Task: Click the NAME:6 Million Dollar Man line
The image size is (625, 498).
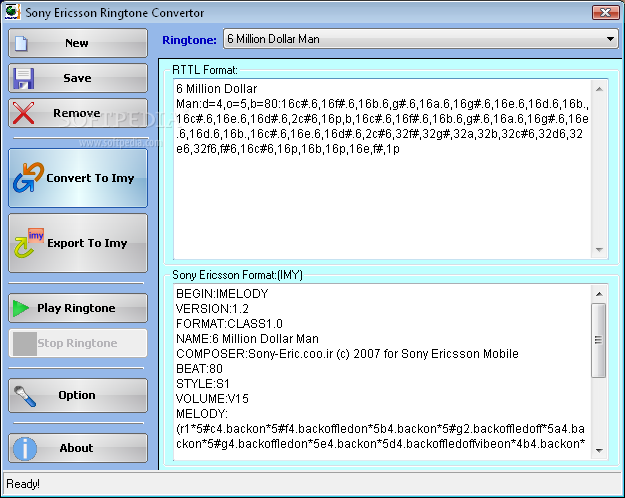Action: [247, 339]
